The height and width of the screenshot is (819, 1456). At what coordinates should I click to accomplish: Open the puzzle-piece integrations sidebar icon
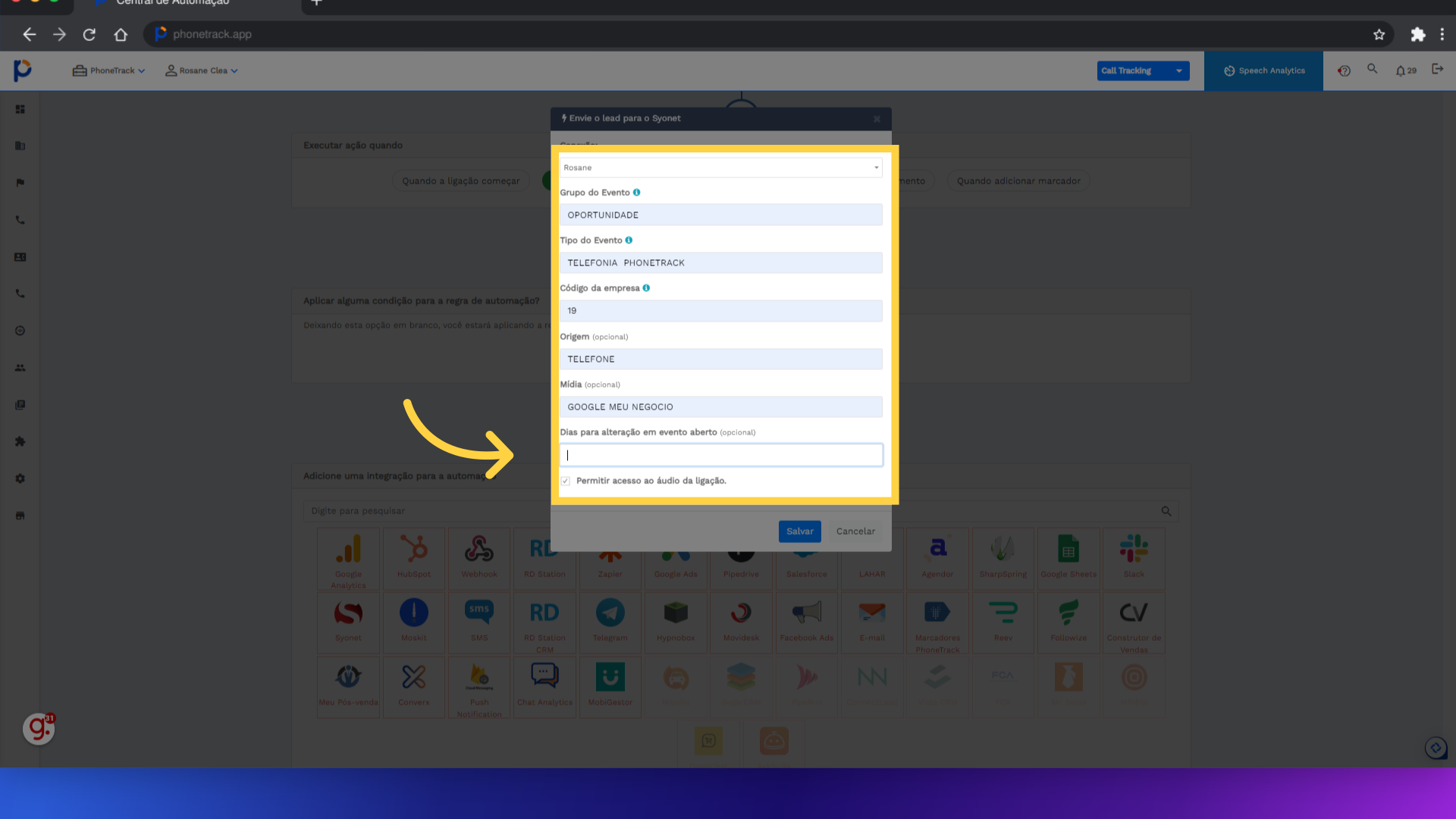pyautogui.click(x=20, y=441)
